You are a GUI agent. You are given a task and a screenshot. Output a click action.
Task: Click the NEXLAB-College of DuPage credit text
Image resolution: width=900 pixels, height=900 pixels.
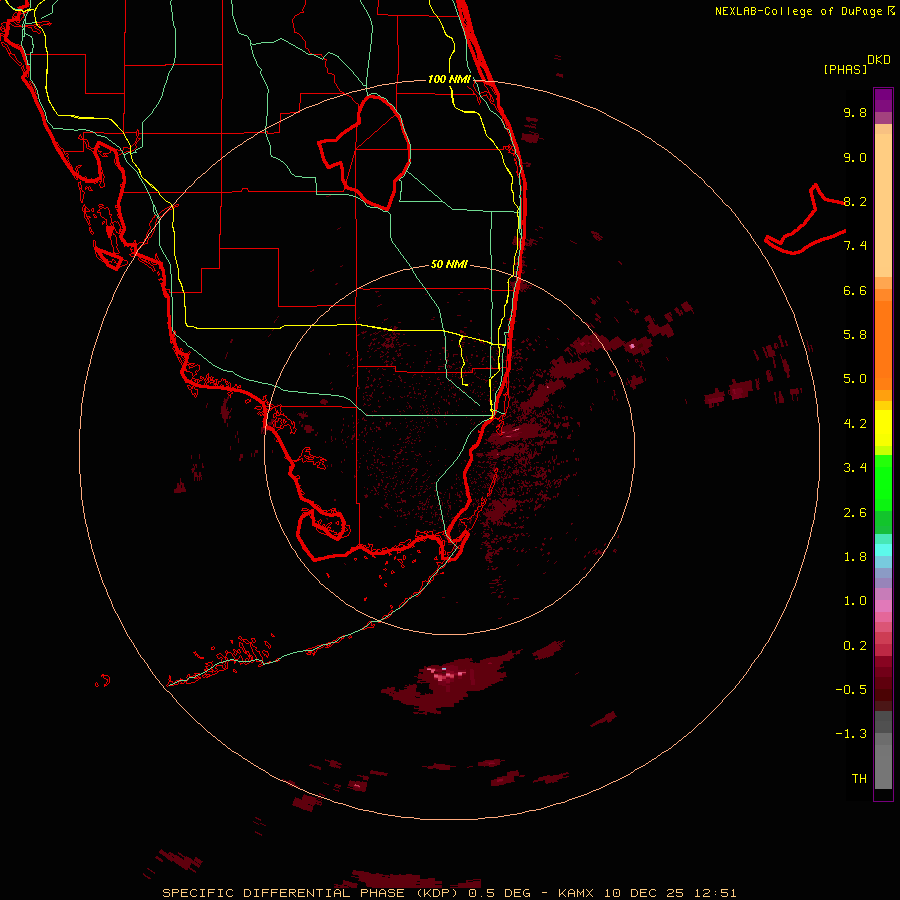coord(800,11)
